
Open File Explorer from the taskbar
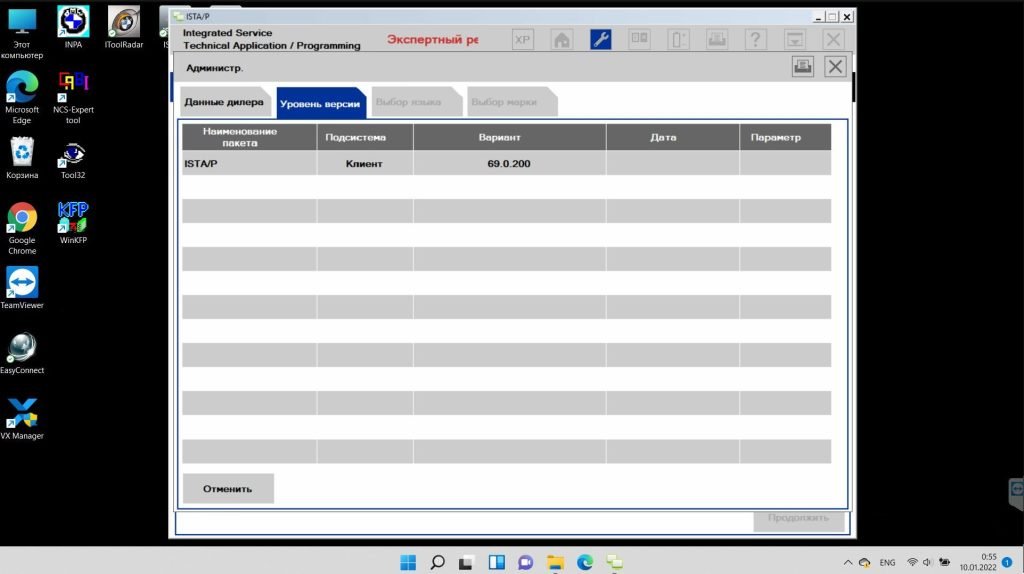tap(555, 562)
